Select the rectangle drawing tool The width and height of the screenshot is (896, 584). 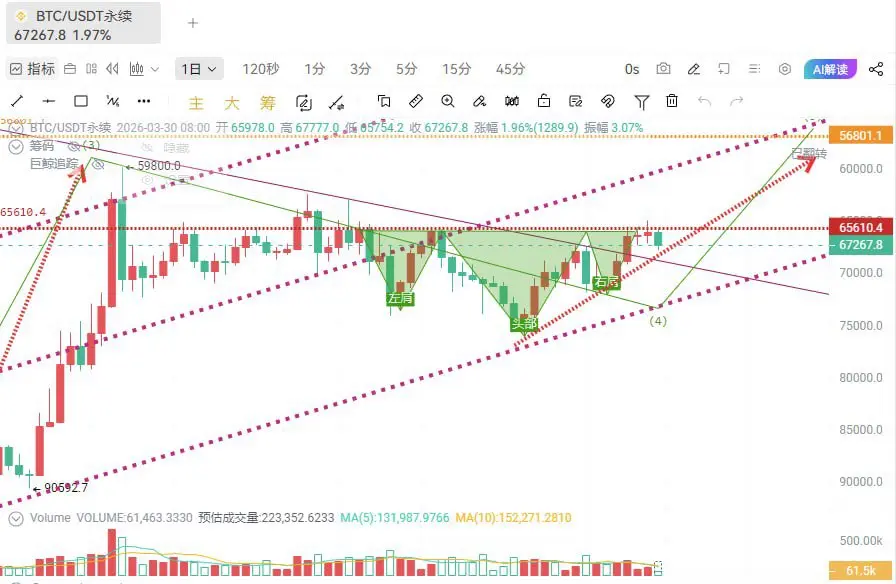pos(81,101)
